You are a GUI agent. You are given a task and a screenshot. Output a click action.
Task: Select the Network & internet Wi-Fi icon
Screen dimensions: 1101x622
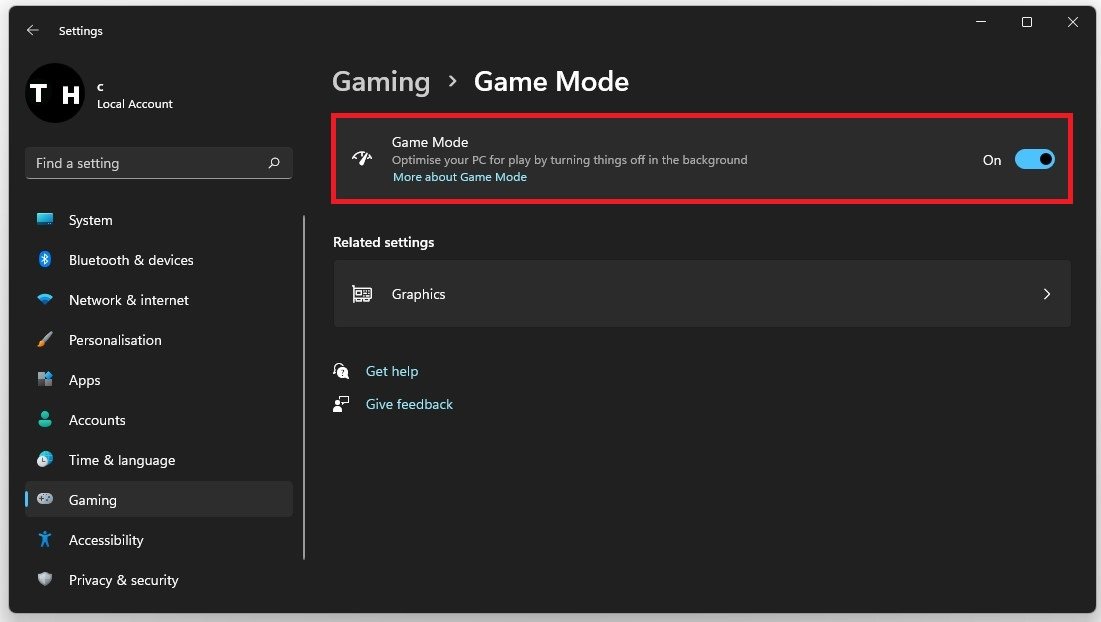[45, 300]
